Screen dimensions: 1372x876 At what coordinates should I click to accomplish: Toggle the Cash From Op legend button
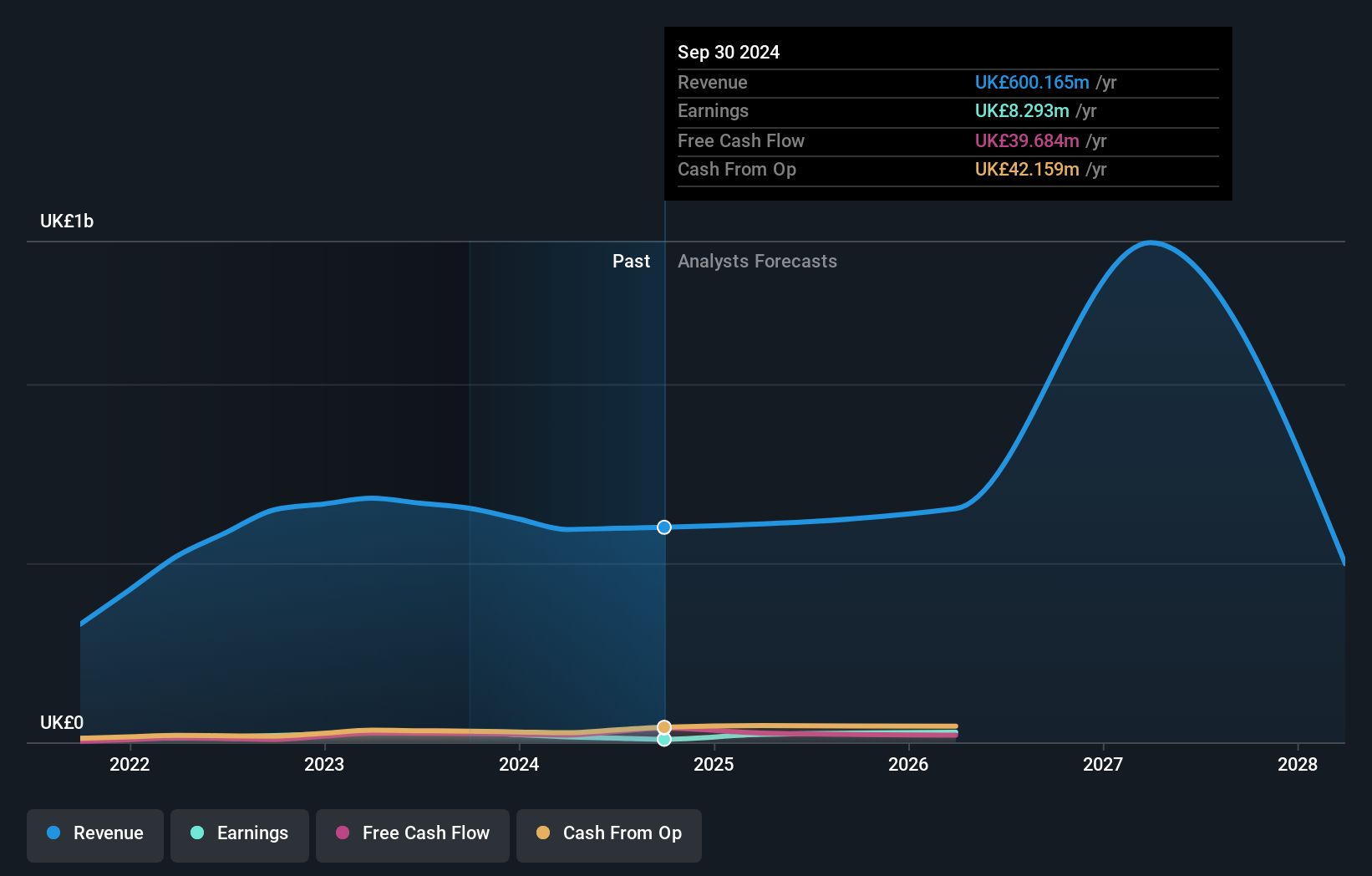click(x=609, y=835)
